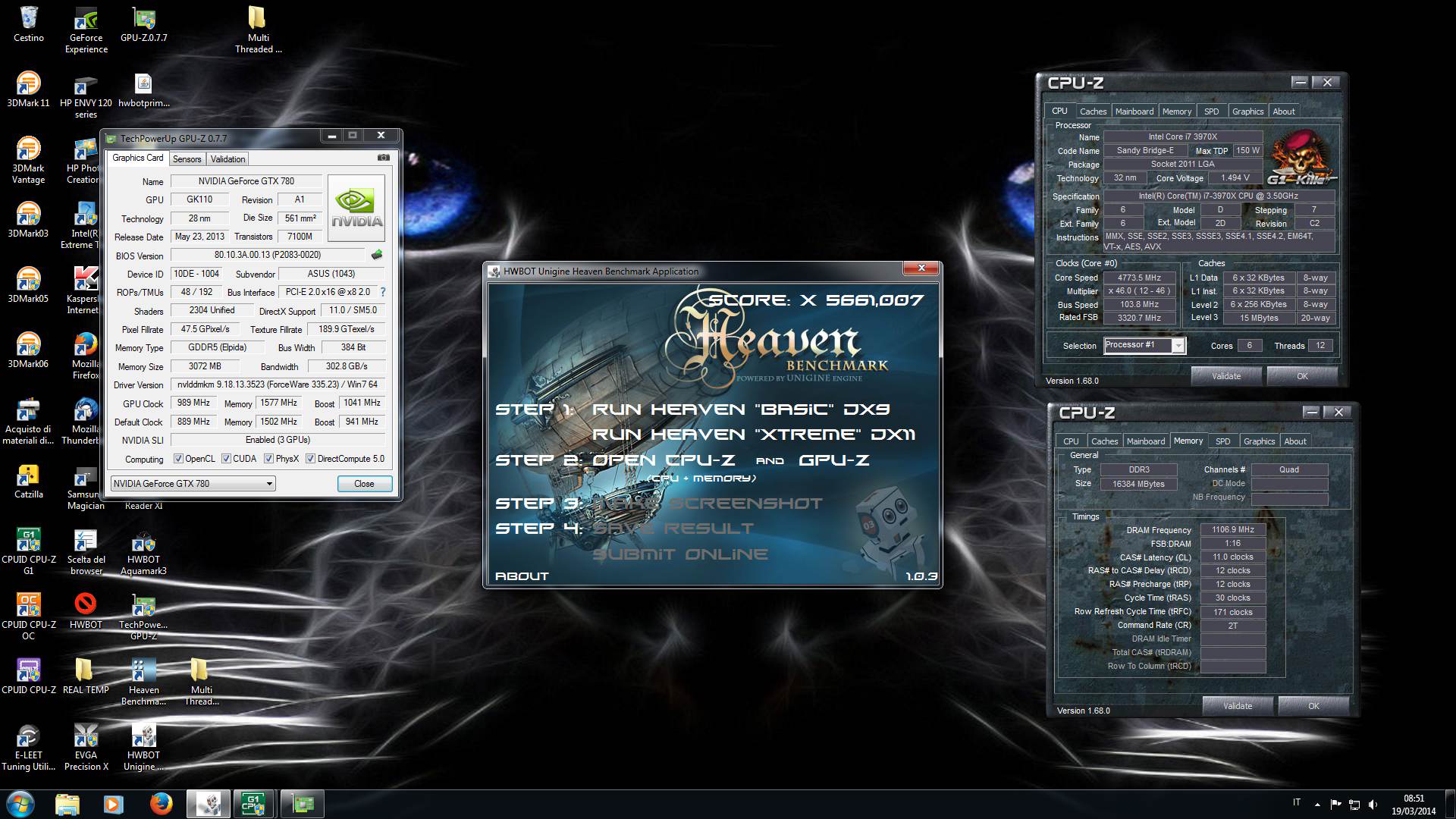
Task: Toggle the DirectCompute 5.0 checkbox
Action: (x=310, y=459)
